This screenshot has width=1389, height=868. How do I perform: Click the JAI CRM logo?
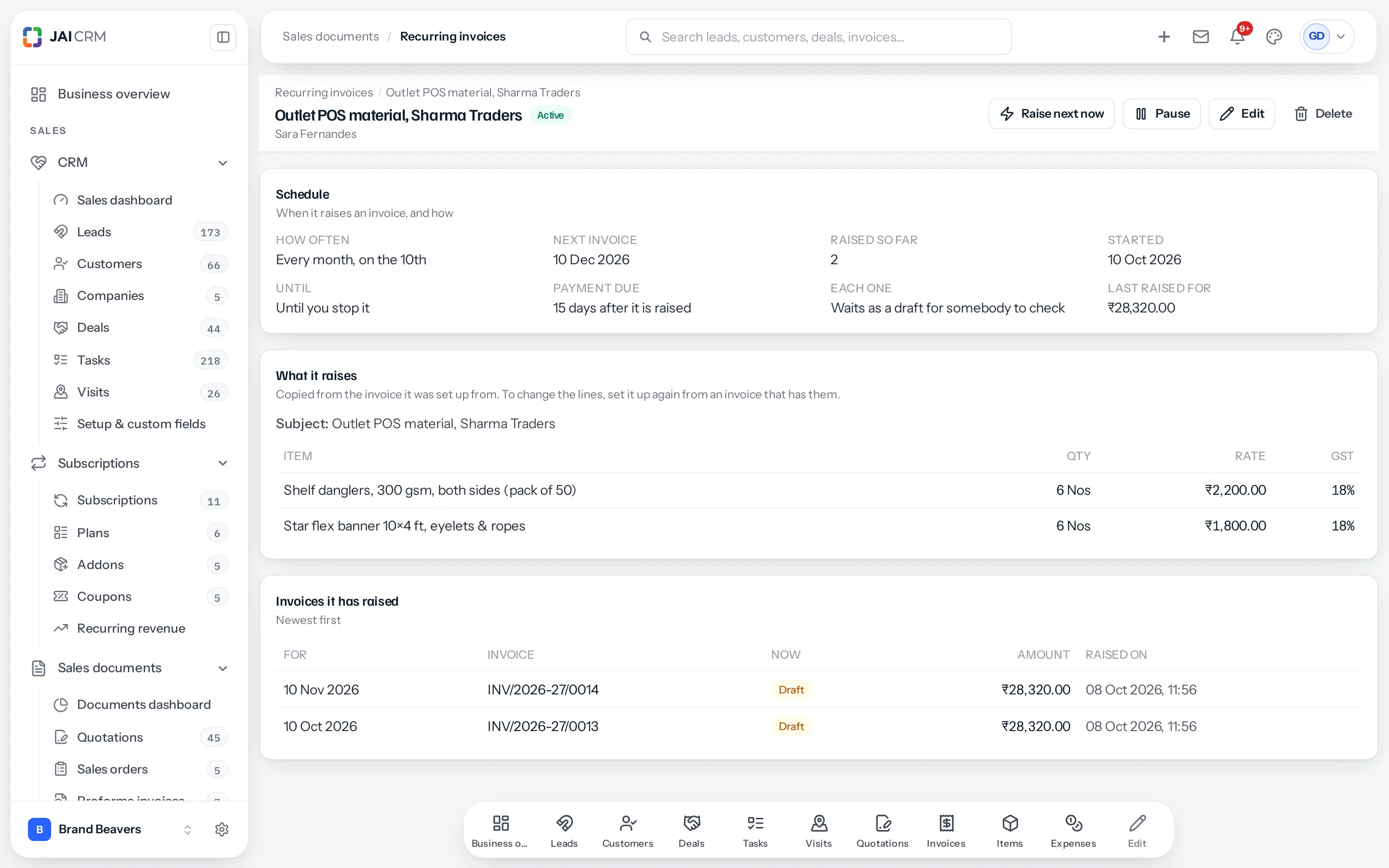[64, 37]
